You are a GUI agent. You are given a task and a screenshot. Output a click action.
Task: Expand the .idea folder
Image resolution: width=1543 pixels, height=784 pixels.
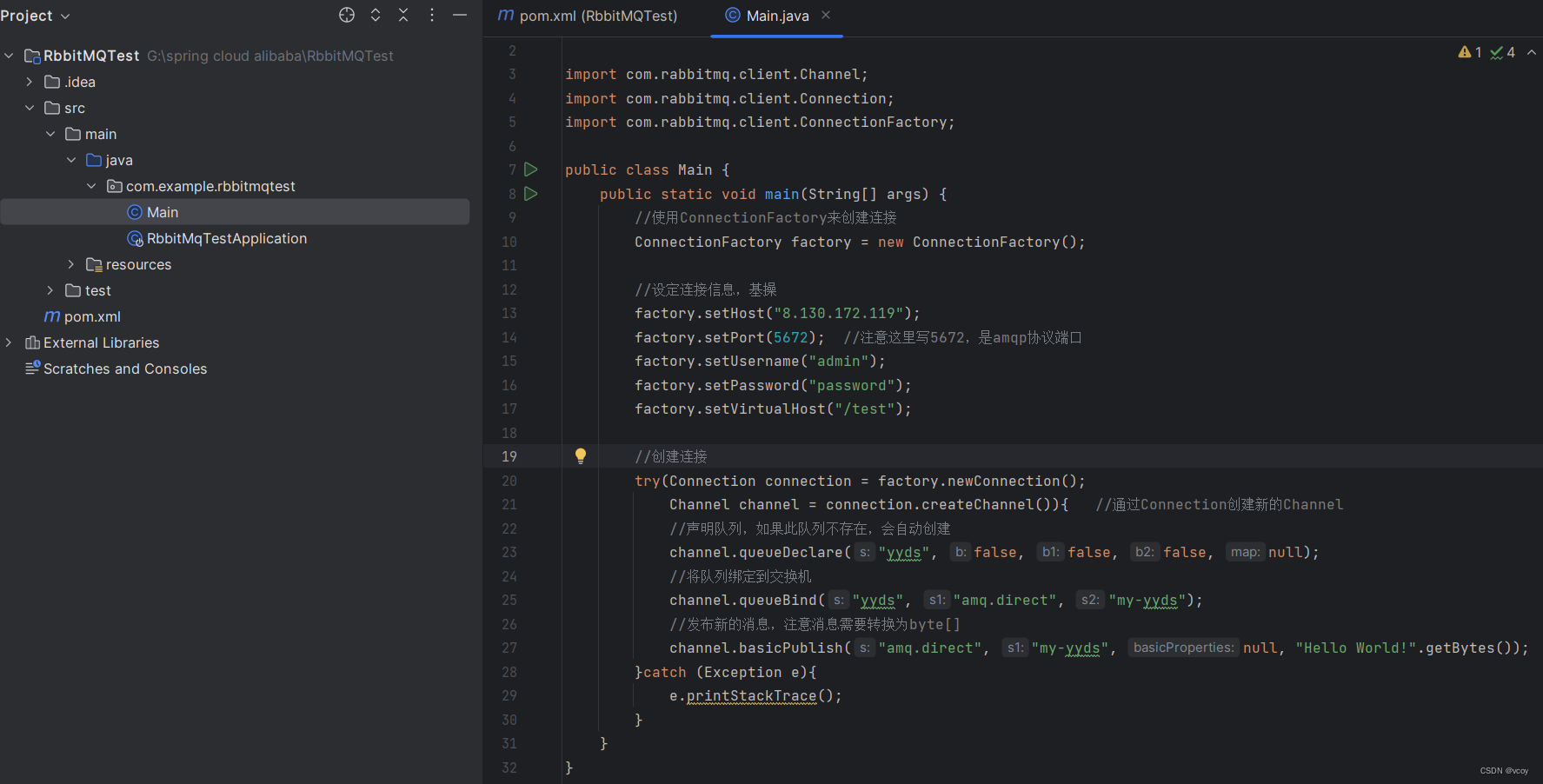point(30,82)
